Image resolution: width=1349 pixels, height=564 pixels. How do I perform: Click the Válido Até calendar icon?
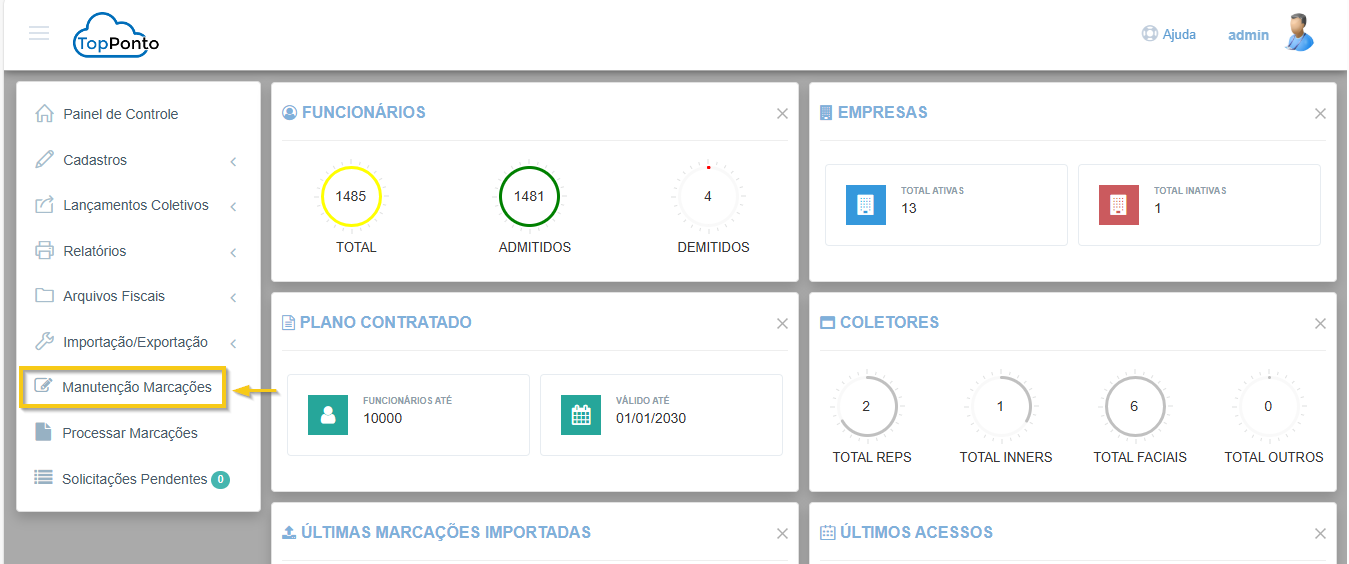(x=581, y=415)
